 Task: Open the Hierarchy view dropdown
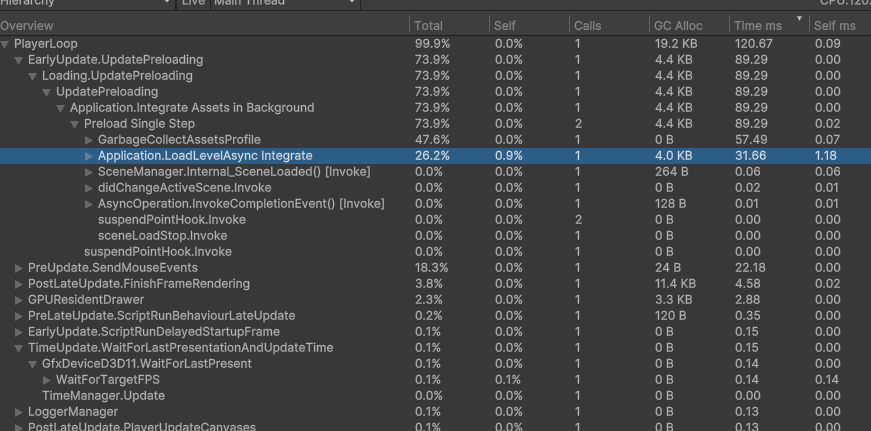88,3
